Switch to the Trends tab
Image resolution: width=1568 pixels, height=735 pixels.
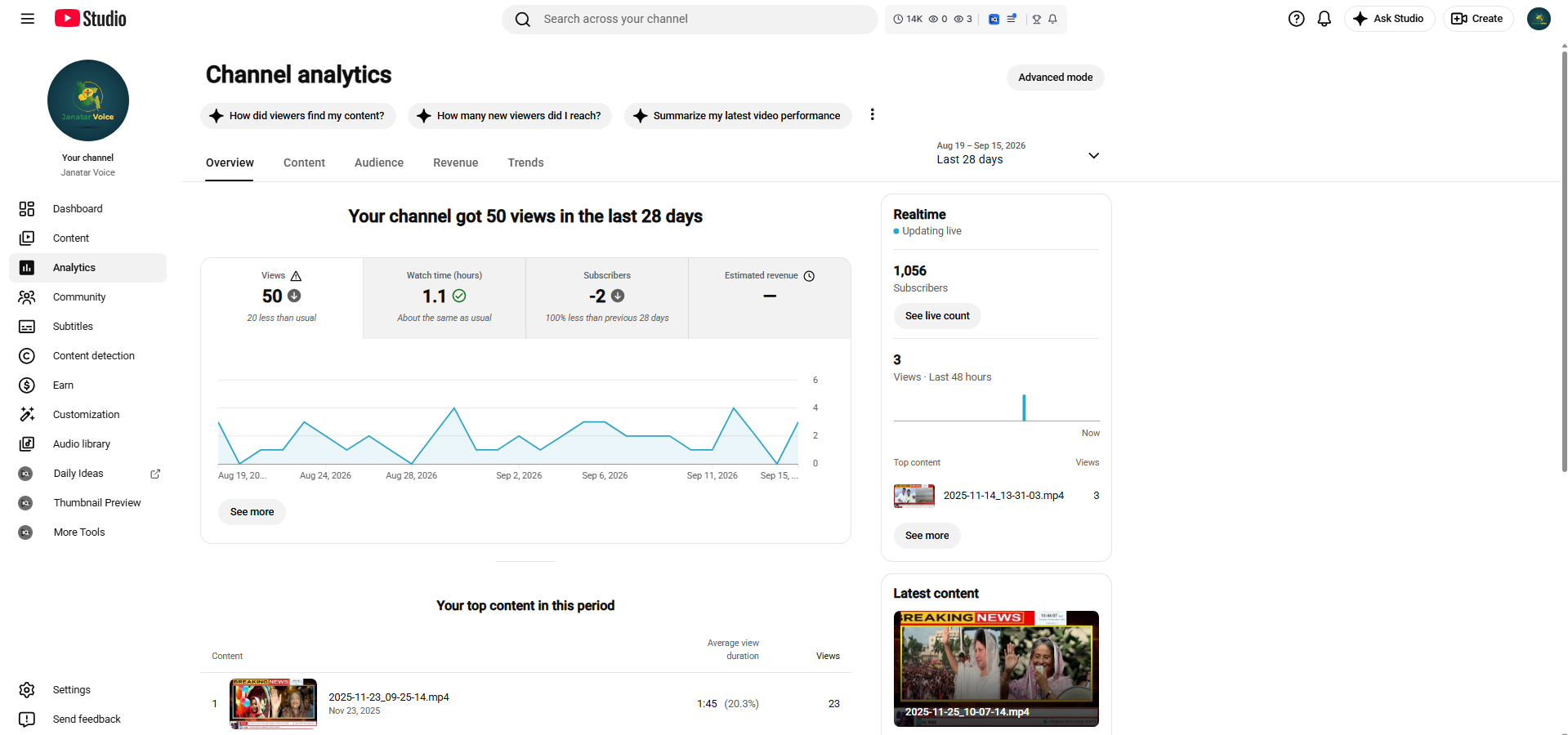point(525,163)
